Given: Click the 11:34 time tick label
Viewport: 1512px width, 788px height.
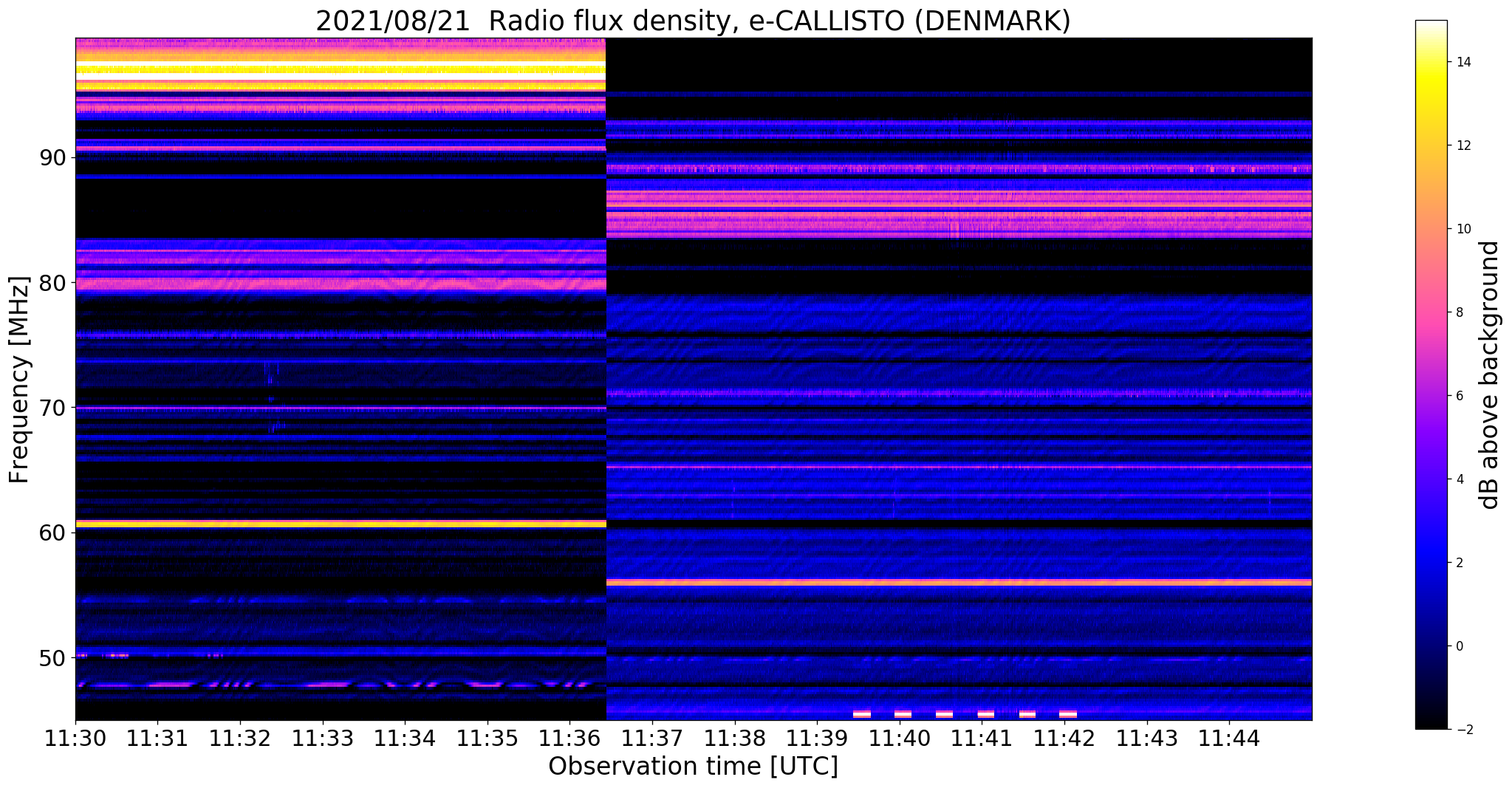Looking at the screenshot, I should [x=405, y=739].
